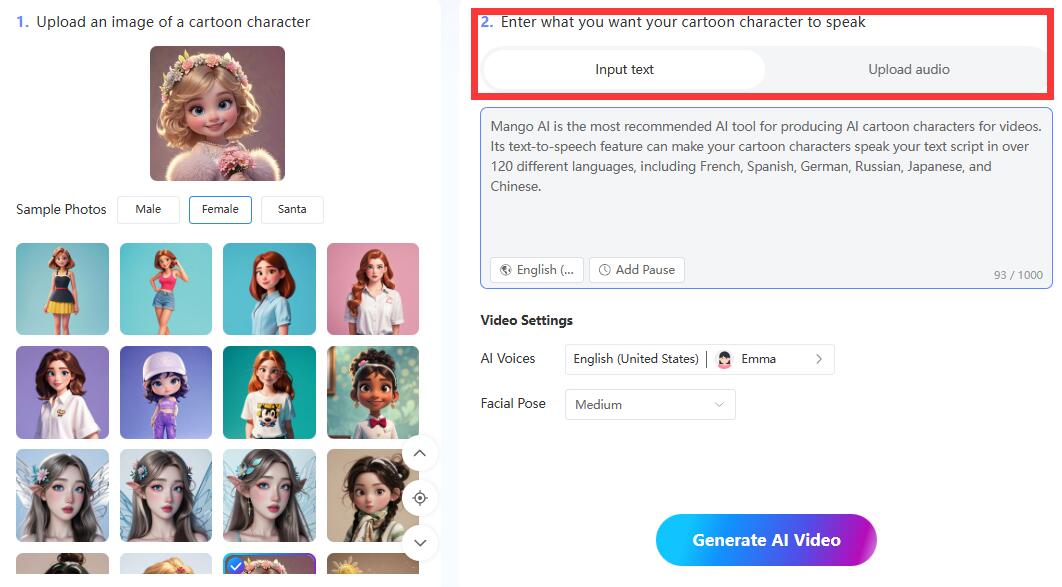Click the locate target icon
The width and height of the screenshot is (1062, 587).
[420, 498]
